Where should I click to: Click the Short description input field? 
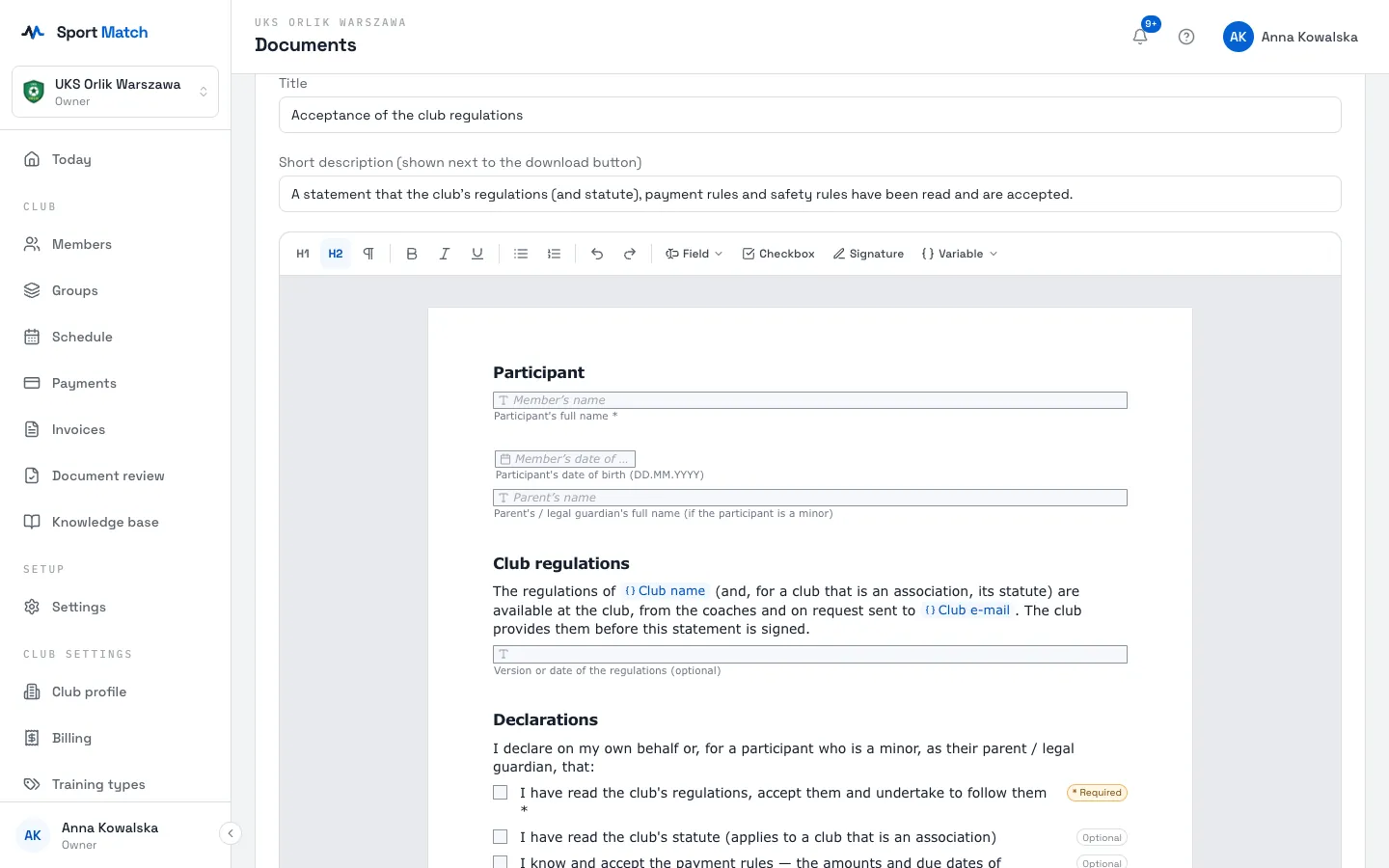[x=810, y=194]
